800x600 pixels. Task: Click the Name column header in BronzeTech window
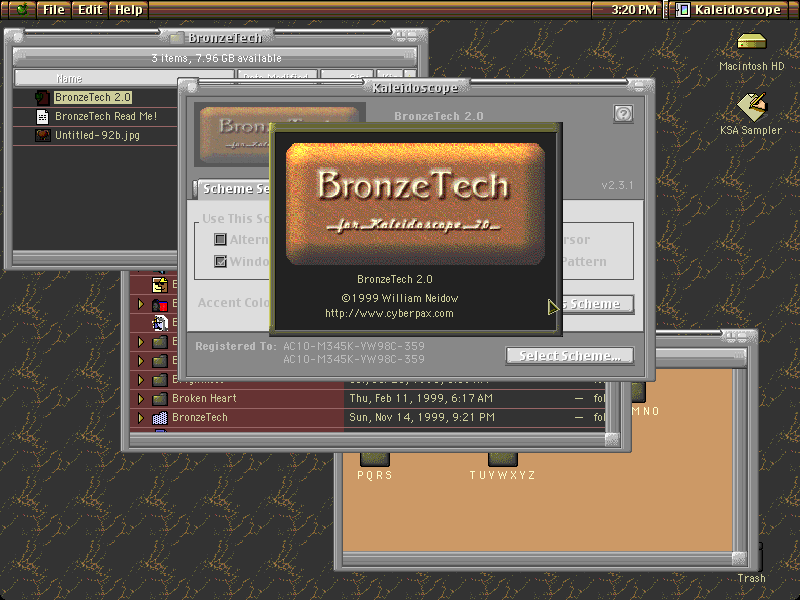(124, 78)
